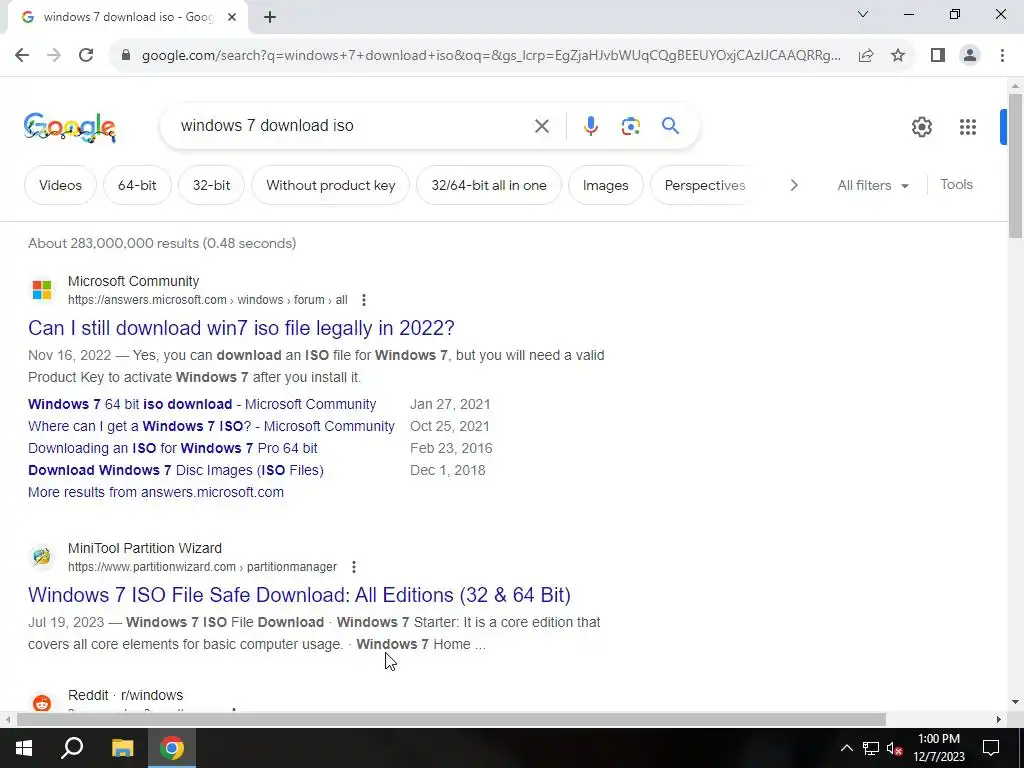Click the Chrome address bar URL
1024x768 pixels.
(x=491, y=56)
